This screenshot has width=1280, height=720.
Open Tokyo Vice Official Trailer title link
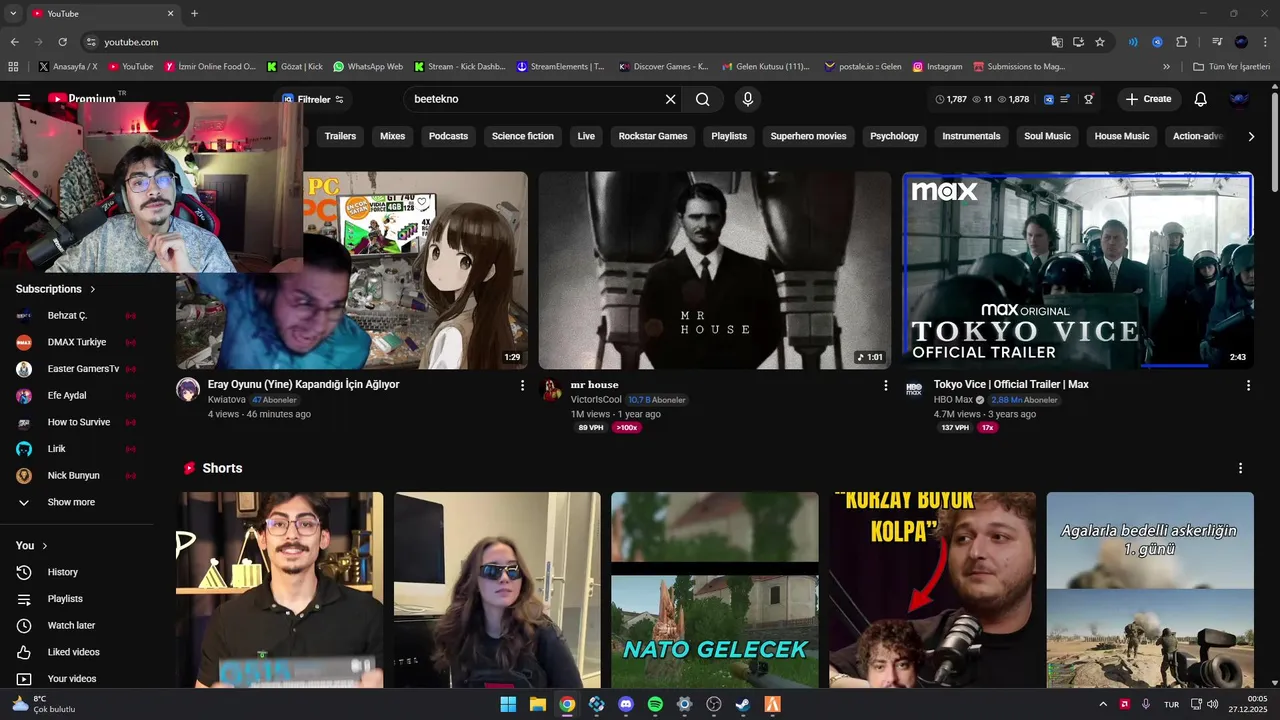click(1011, 384)
